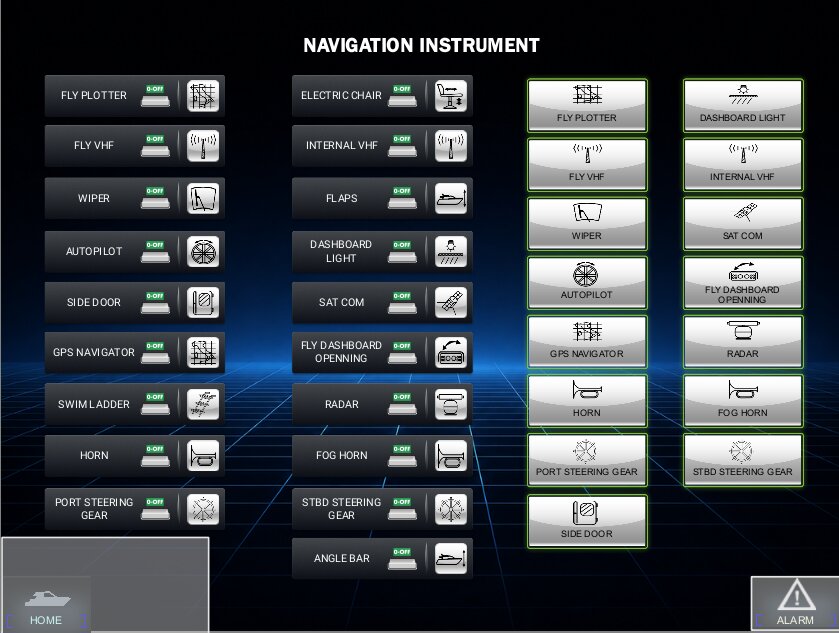The width and height of the screenshot is (839, 633).
Task: Click the Stbd Steering Gear label in middle list
Action: point(341,509)
